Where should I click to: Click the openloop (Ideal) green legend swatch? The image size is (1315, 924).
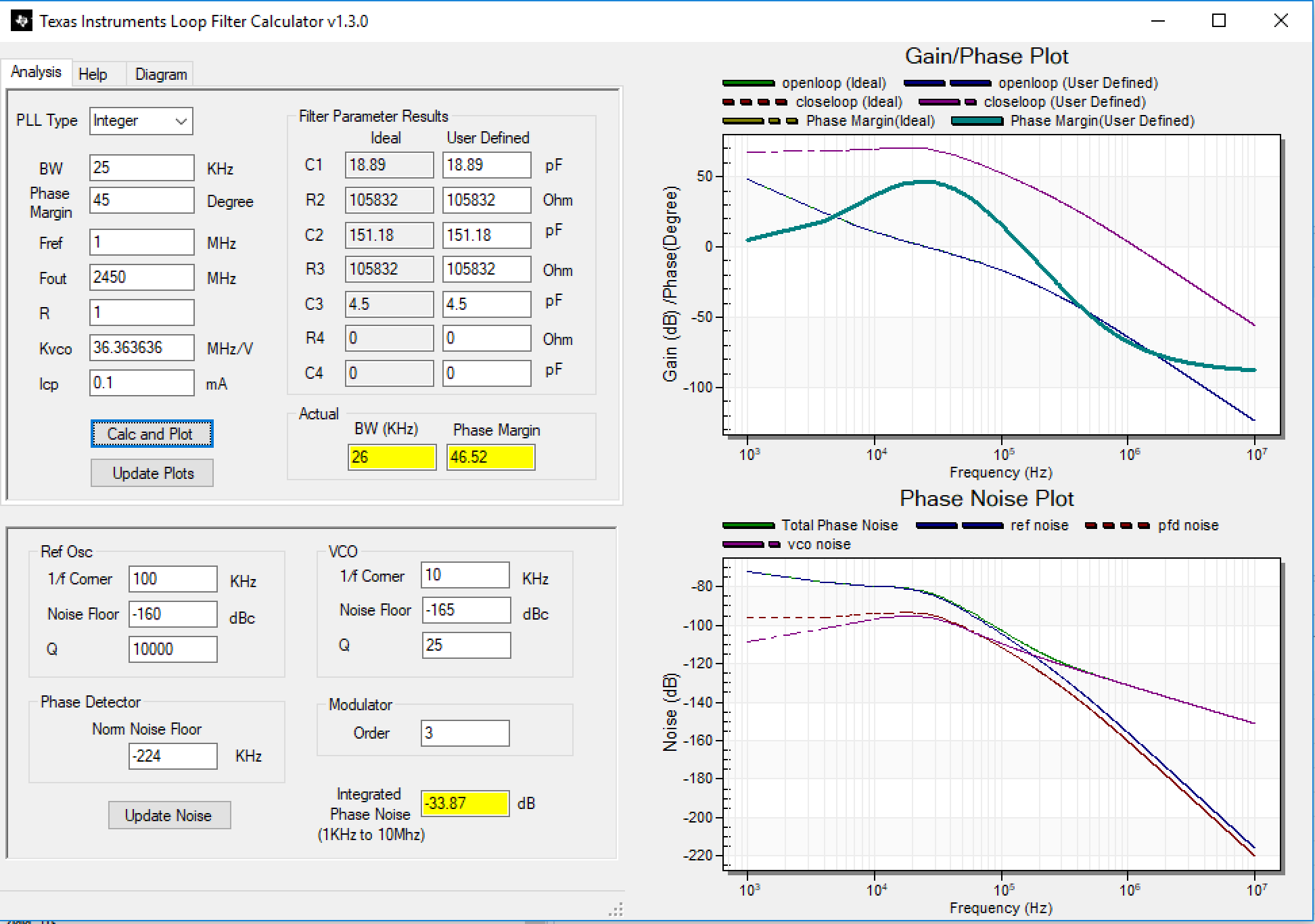748,83
